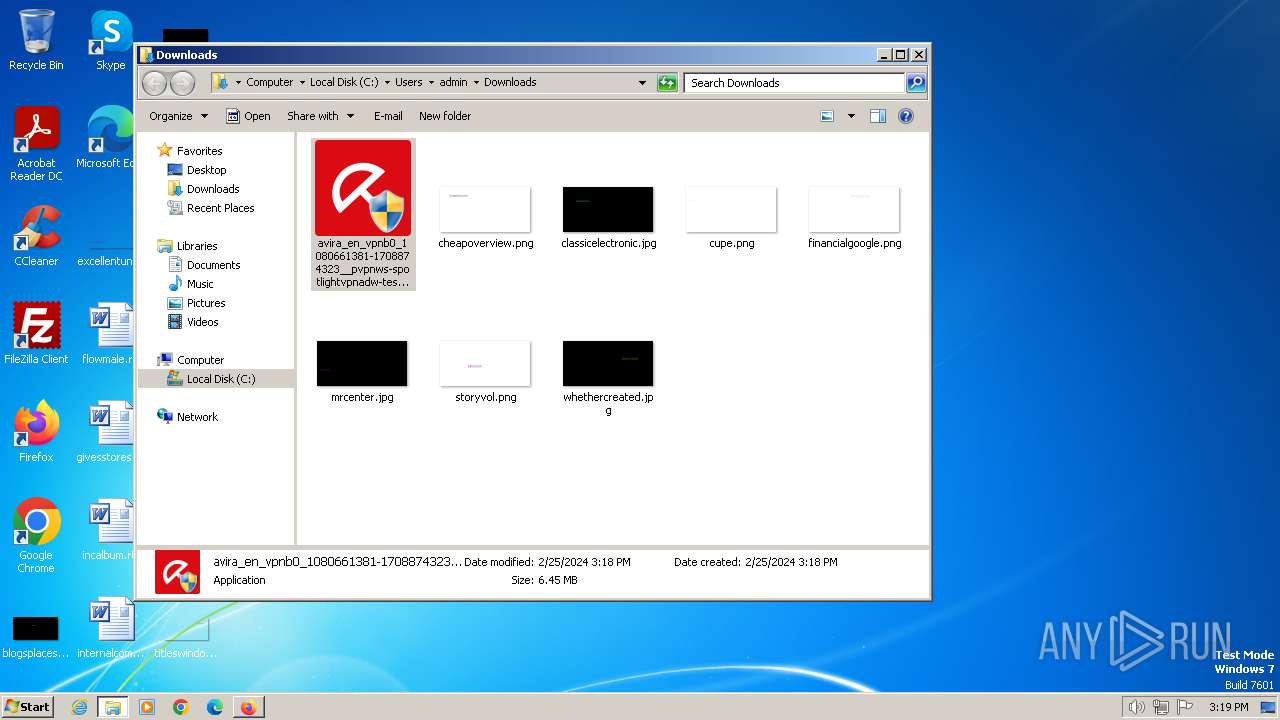The width and height of the screenshot is (1280, 720).
Task: Open view options dropdown arrow
Action: (851, 116)
